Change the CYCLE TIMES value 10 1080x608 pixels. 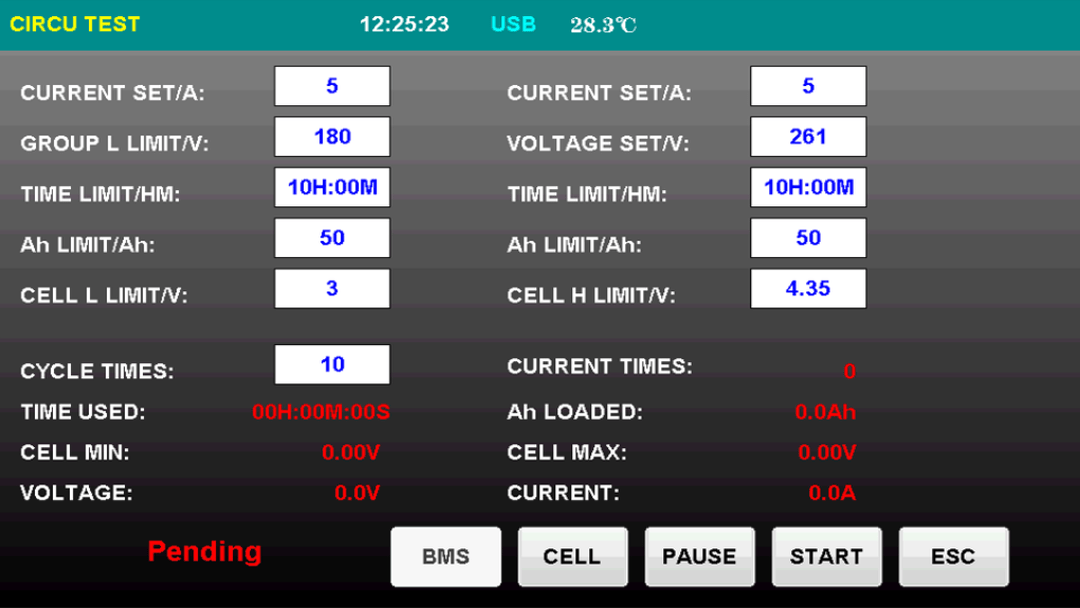(332, 365)
